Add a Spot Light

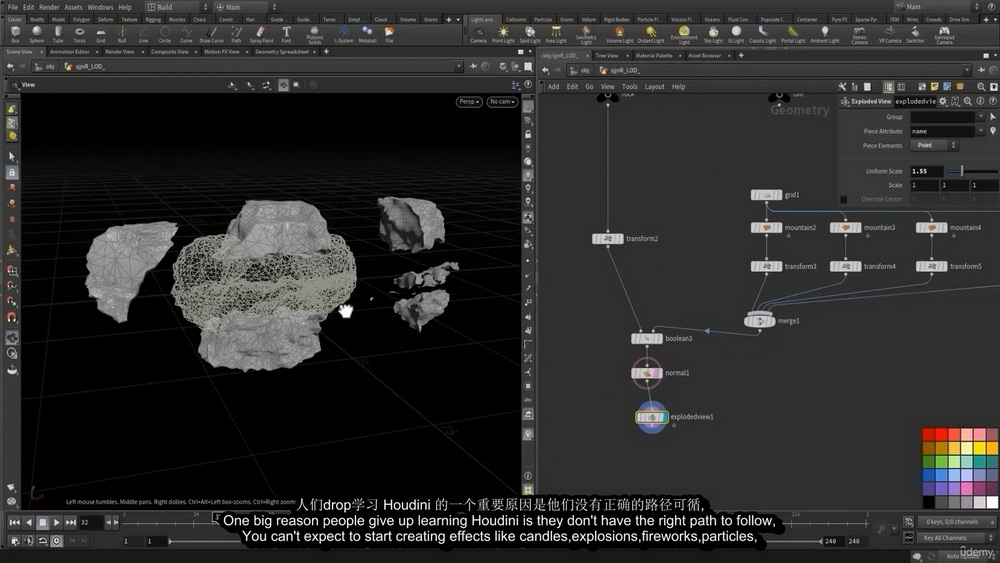click(x=530, y=34)
